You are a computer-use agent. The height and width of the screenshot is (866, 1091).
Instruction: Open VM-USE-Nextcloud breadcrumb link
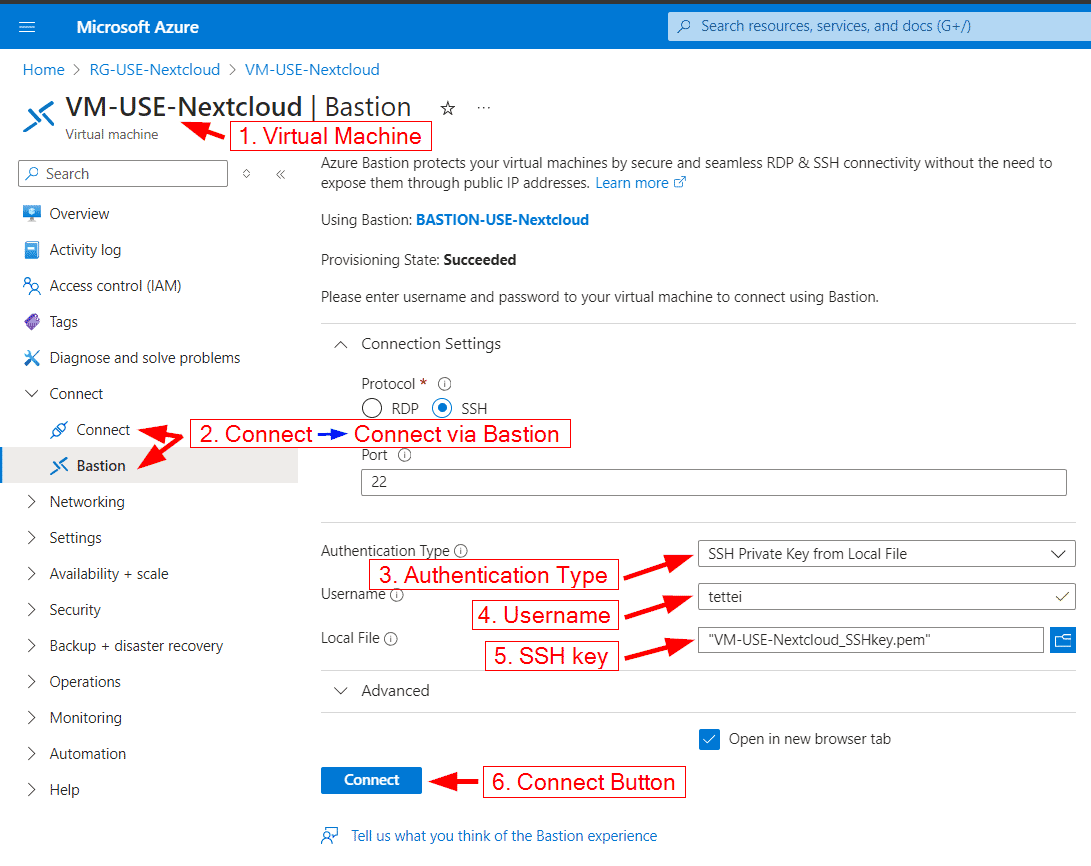pyautogui.click(x=312, y=70)
